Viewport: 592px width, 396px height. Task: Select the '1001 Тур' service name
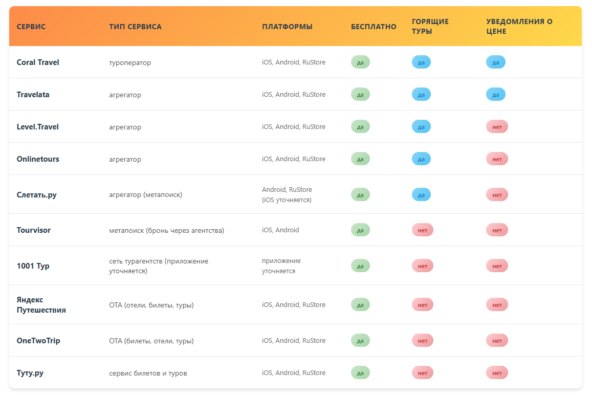pos(33,266)
